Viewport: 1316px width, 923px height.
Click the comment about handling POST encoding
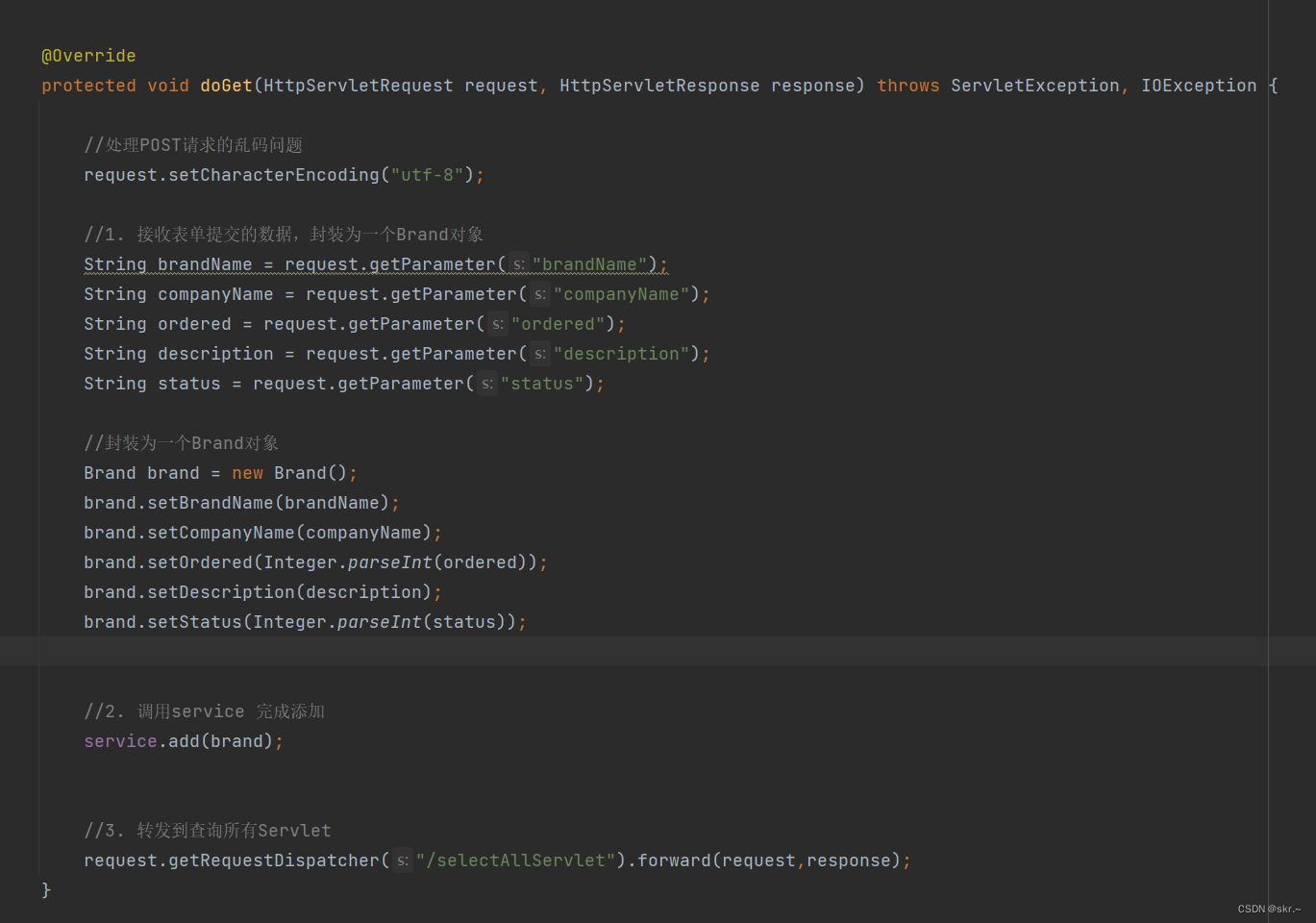click(x=192, y=144)
